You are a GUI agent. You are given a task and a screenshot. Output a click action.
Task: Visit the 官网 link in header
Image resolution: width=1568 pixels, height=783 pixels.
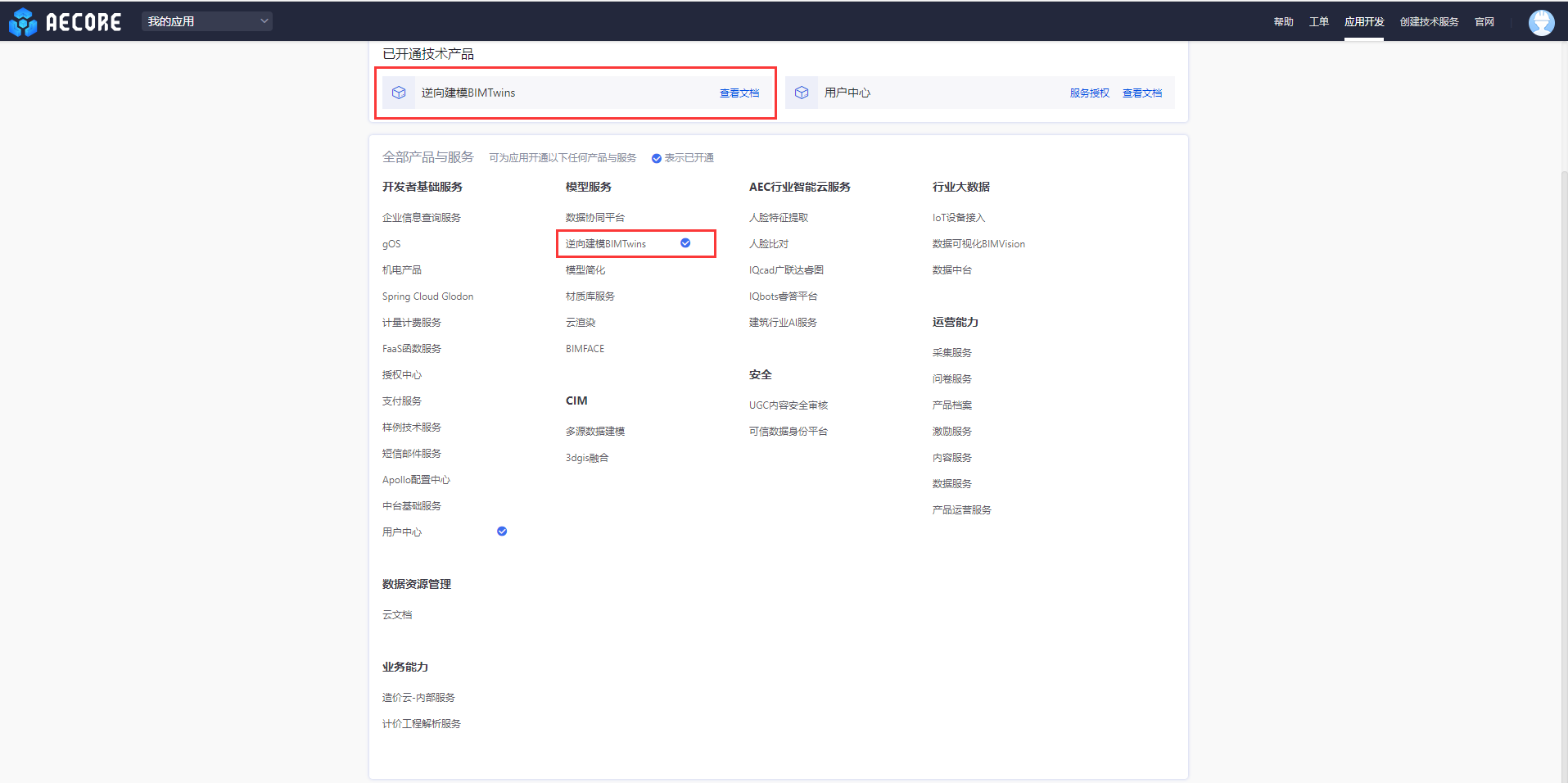pyautogui.click(x=1484, y=22)
